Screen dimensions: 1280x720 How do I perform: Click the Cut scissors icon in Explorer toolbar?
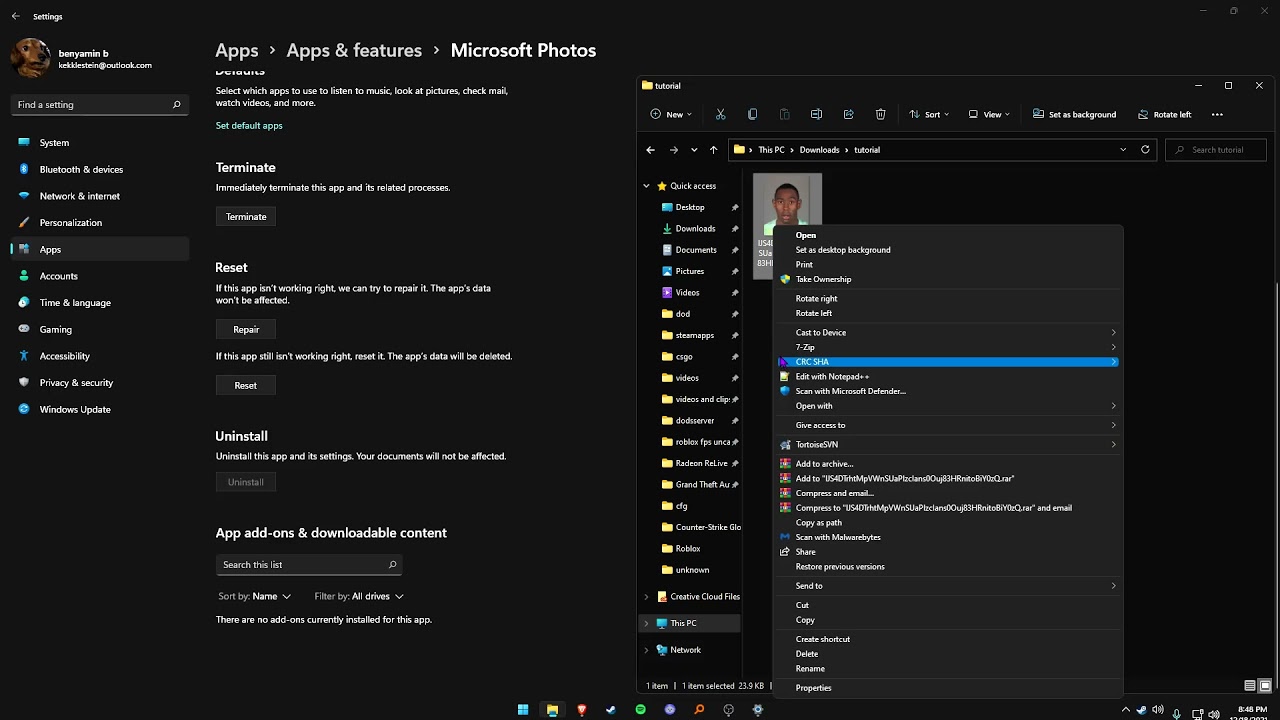(720, 114)
